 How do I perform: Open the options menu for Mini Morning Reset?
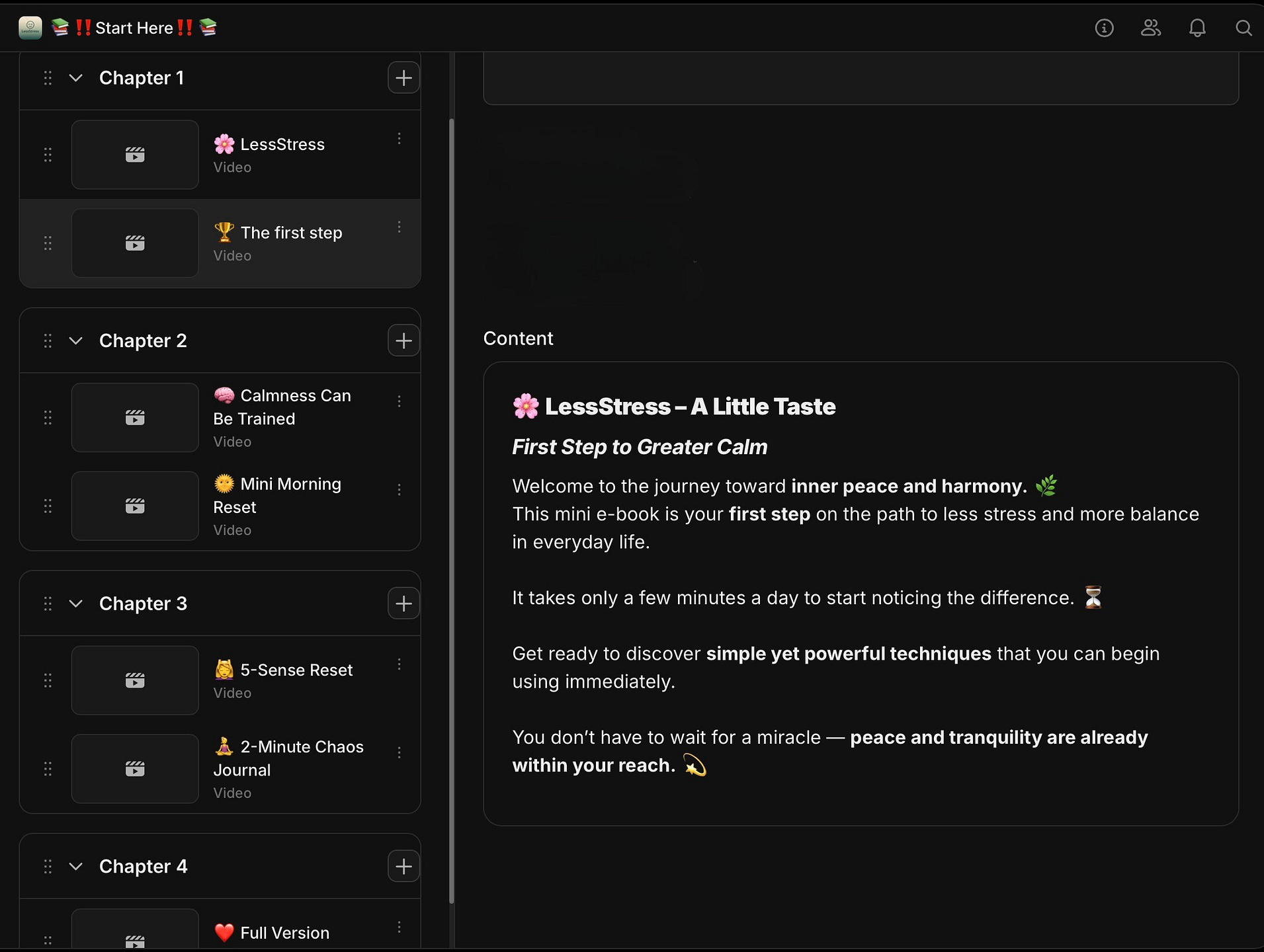tap(399, 490)
